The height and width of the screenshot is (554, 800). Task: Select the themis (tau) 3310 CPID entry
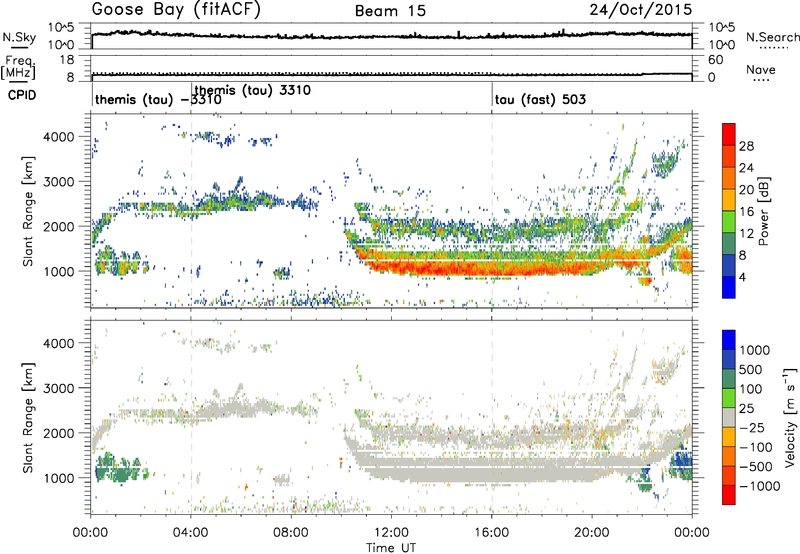pos(253,90)
